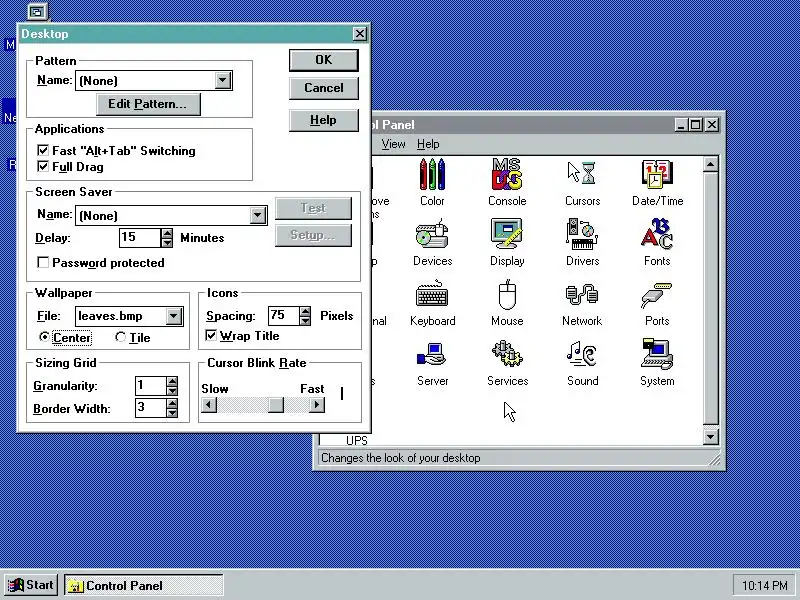Click the Cursor Blink Rate slider thumb
The height and width of the screenshot is (600, 800).
(x=276, y=405)
